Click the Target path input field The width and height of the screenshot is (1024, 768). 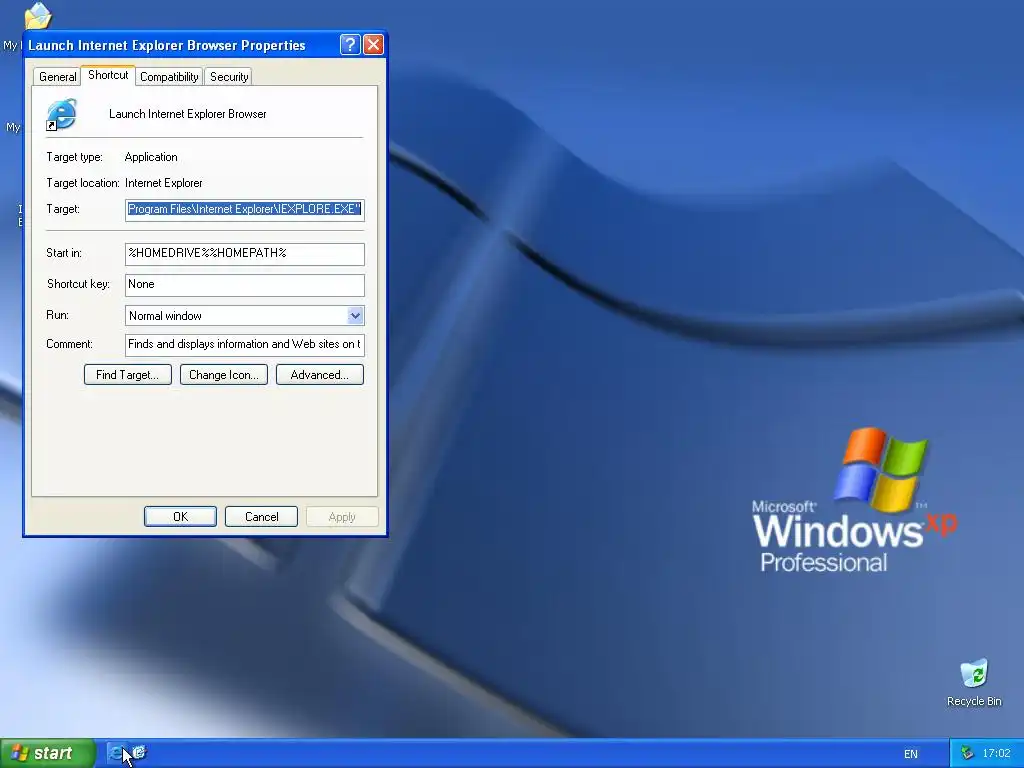(x=244, y=210)
